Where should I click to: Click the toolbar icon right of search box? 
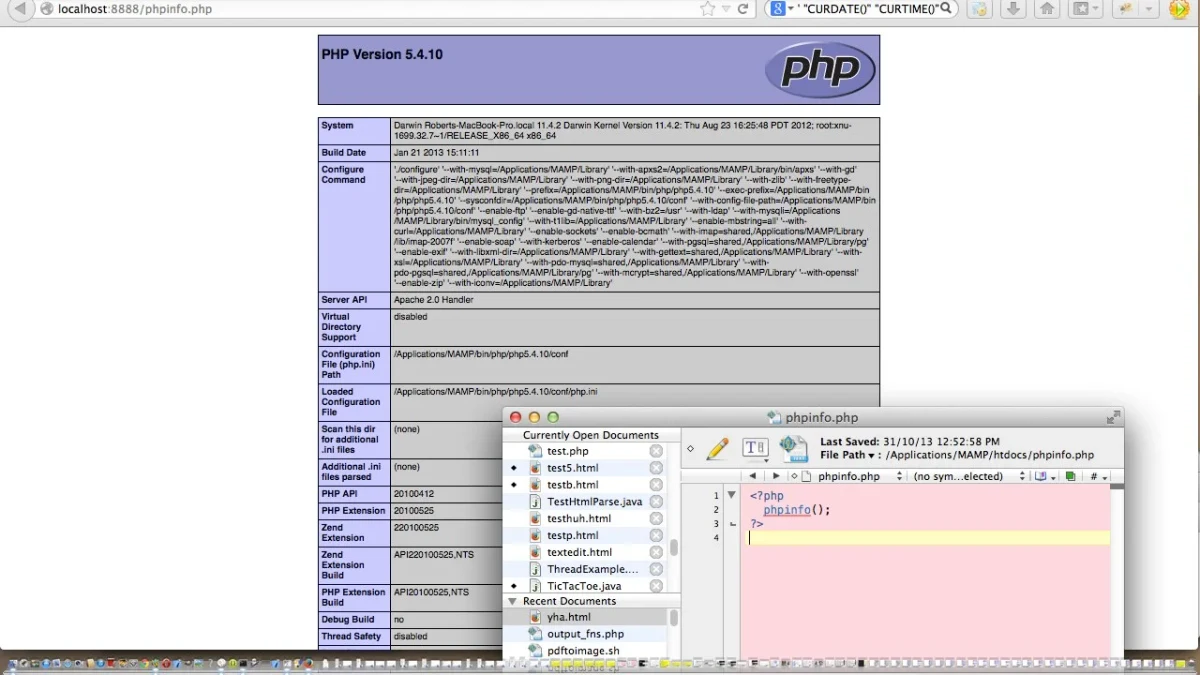[980, 9]
